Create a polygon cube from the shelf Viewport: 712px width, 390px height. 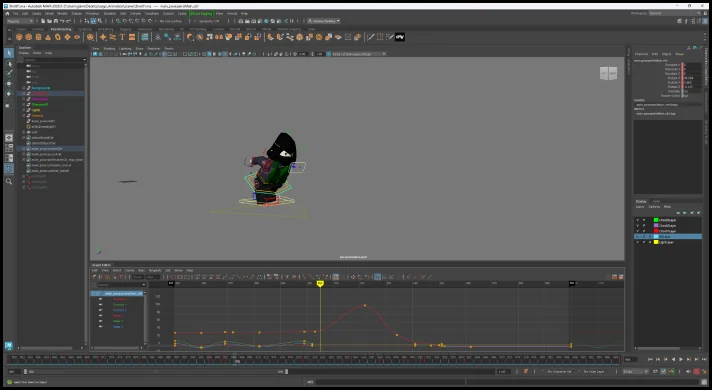pos(29,37)
